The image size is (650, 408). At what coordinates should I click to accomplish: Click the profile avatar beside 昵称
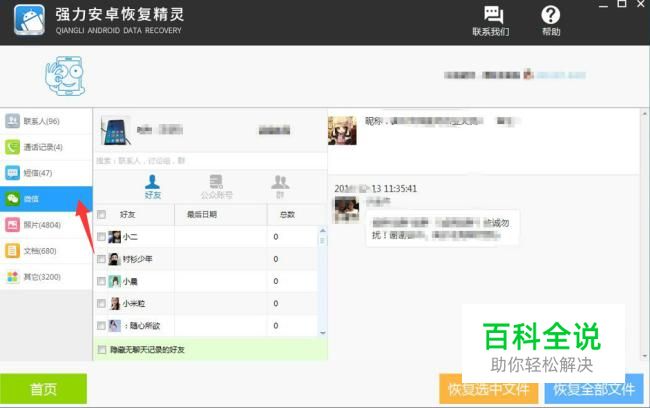pyautogui.click(x=342, y=131)
